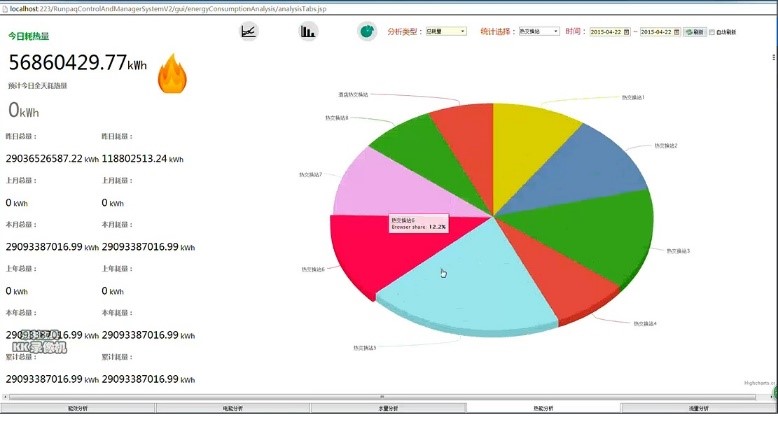Switch to the line chart view icon
Image resolution: width=778 pixels, height=422 pixels.
pos(249,31)
